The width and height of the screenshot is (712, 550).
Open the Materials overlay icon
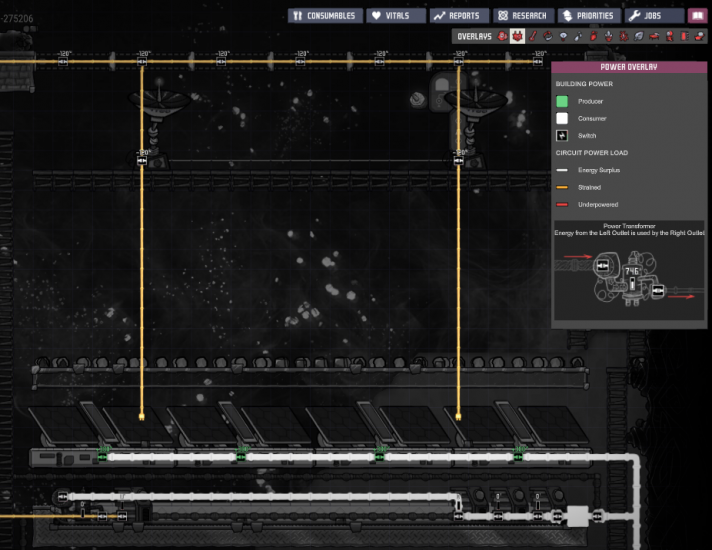coord(548,36)
